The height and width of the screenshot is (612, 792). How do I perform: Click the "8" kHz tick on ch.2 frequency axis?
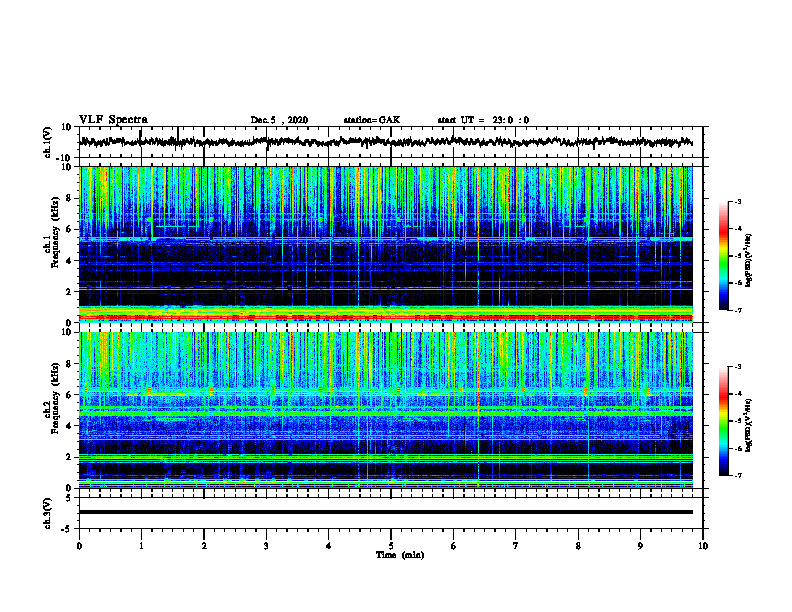point(71,364)
